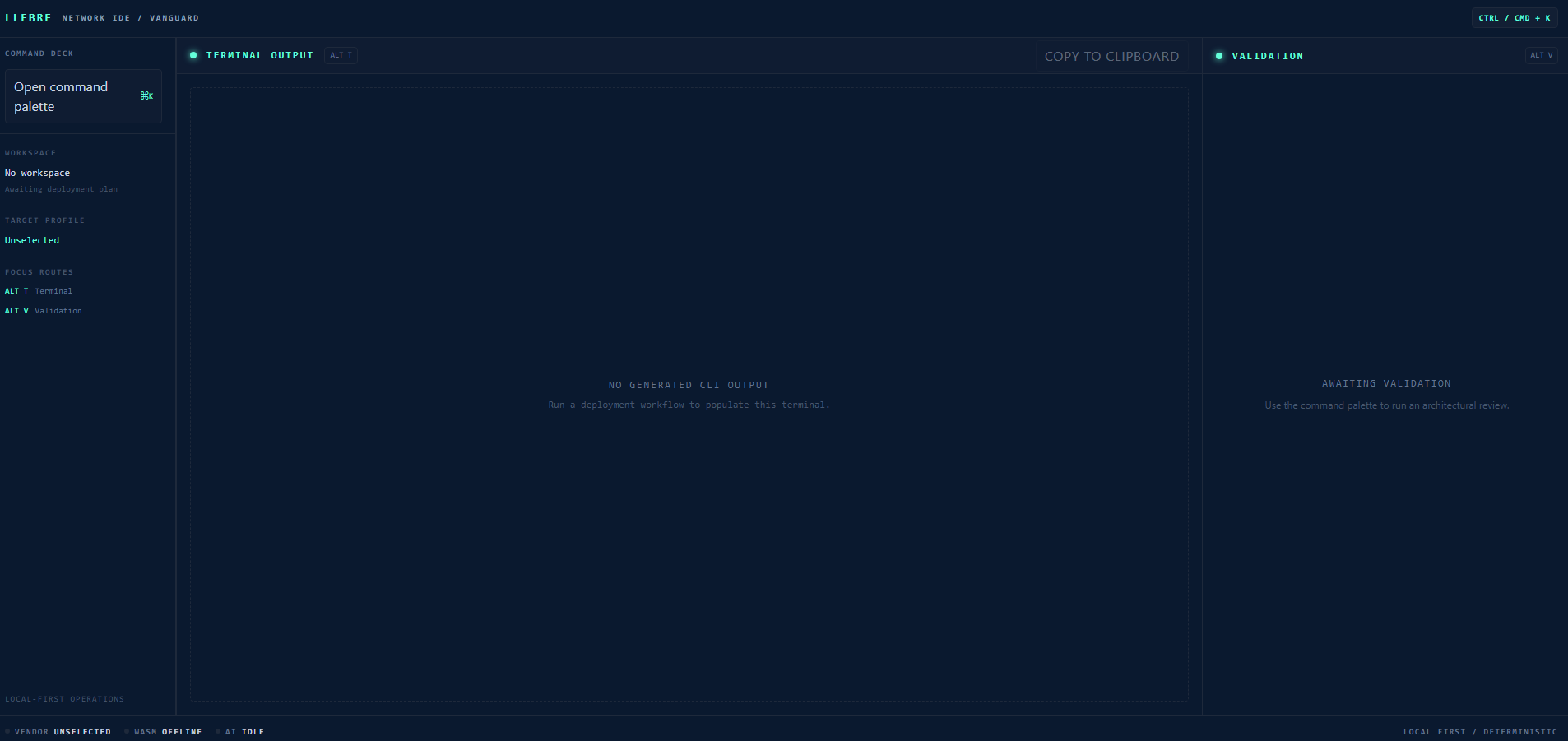Copy terminal output to clipboard

point(1111,56)
